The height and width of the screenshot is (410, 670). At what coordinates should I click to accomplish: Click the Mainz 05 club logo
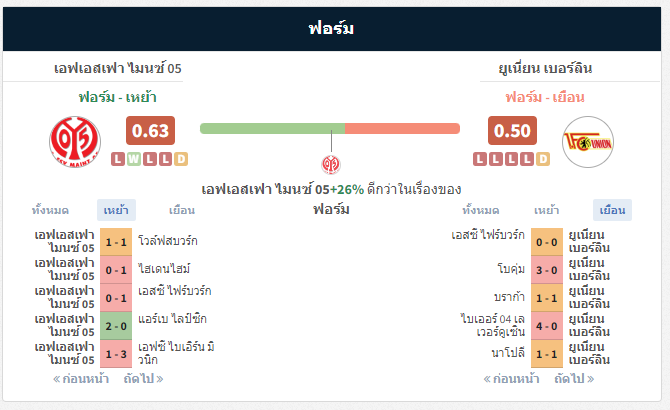click(x=75, y=142)
